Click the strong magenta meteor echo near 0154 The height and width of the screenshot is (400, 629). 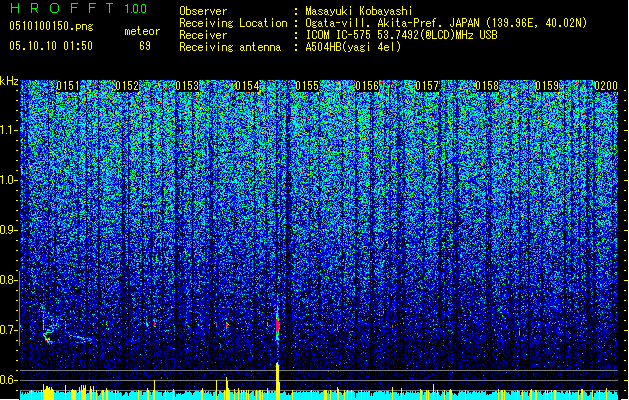277,324
